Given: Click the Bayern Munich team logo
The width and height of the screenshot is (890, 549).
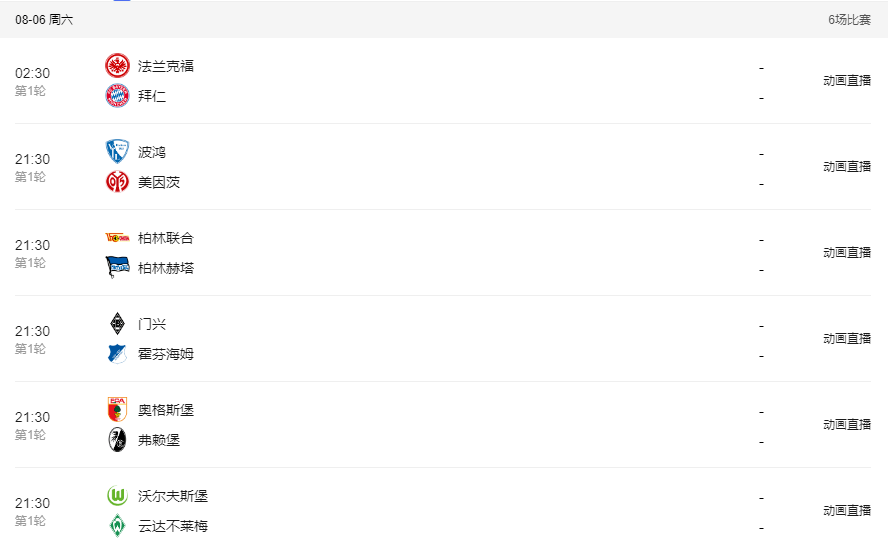Looking at the screenshot, I should coord(117,96).
